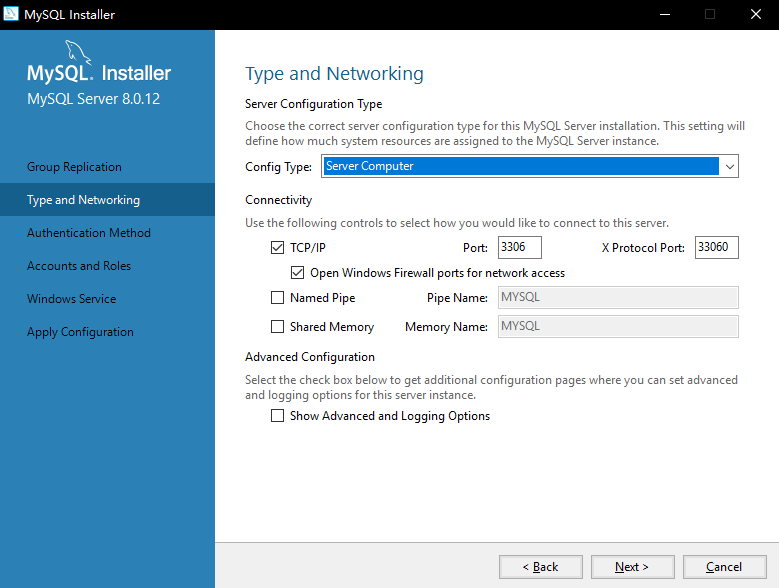Click the MySQL Server 8.0.12 text
The height and width of the screenshot is (588, 779).
(93, 99)
